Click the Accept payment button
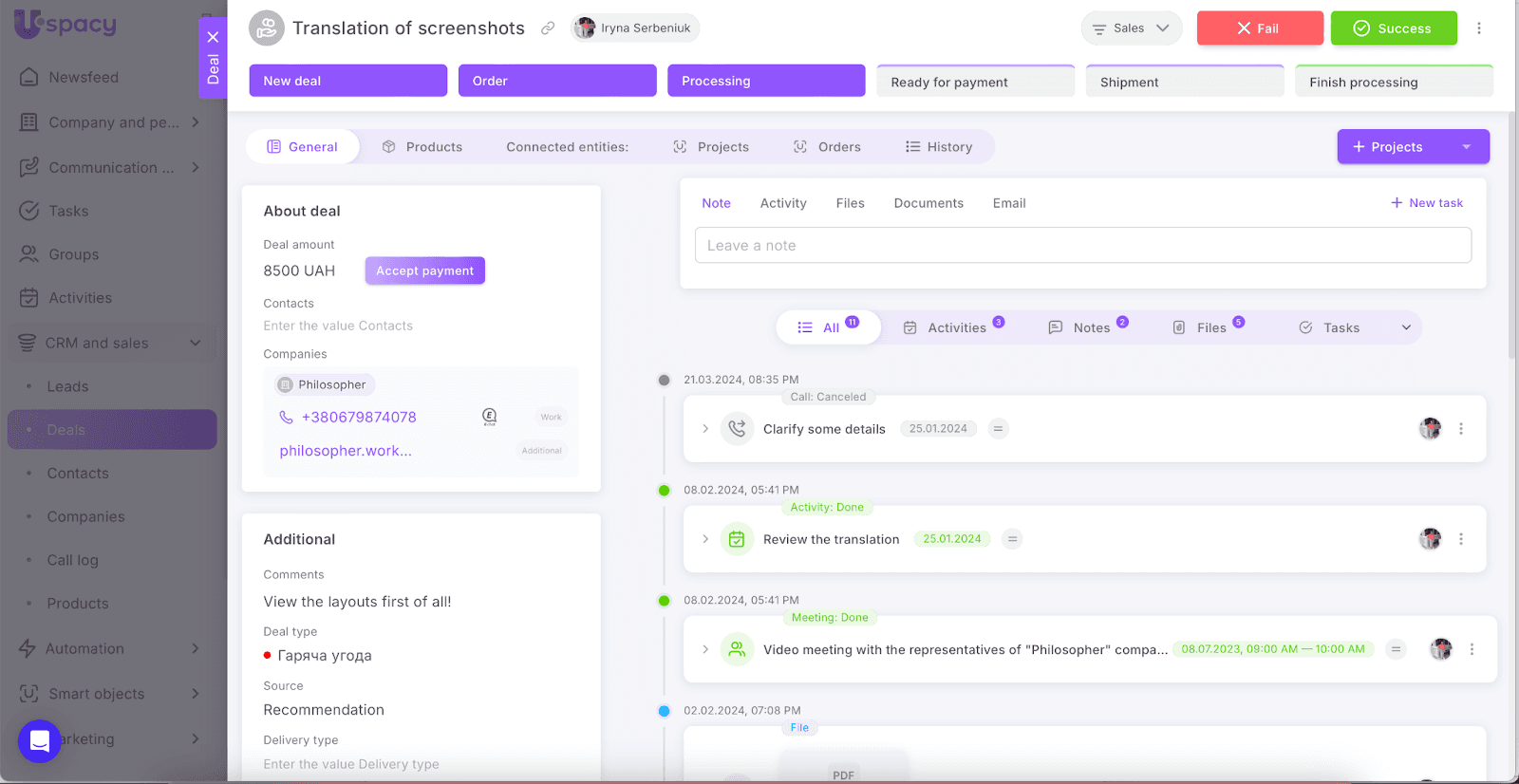This screenshot has width=1519, height=784. (x=424, y=271)
